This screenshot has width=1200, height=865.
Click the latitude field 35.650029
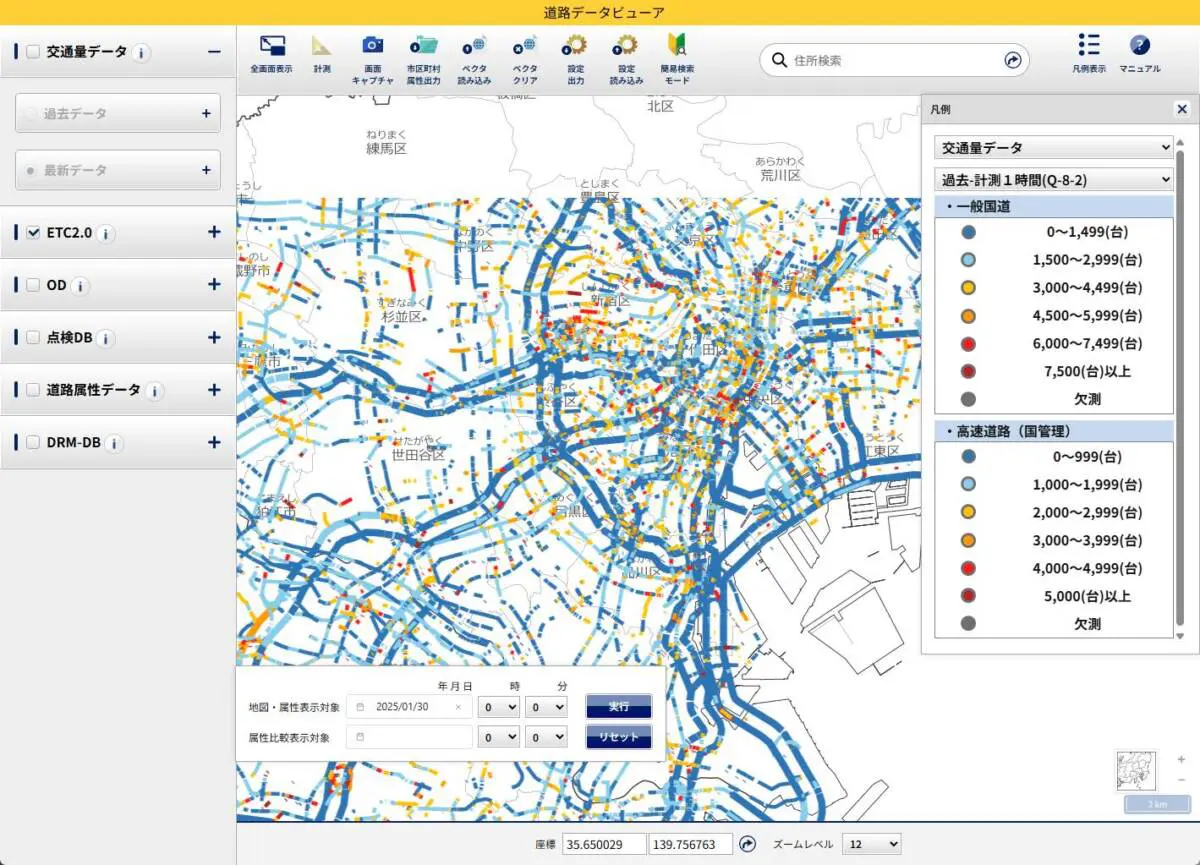[x=604, y=844]
